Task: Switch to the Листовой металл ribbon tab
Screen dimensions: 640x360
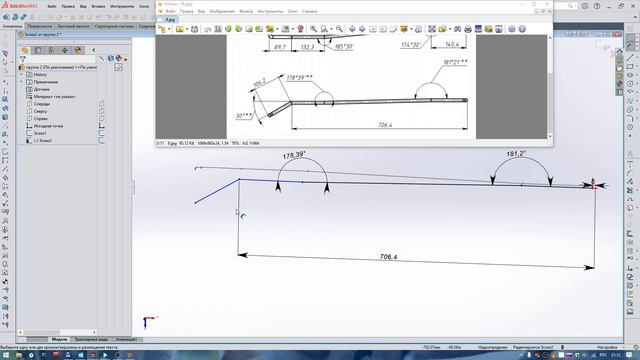Action: (73, 26)
